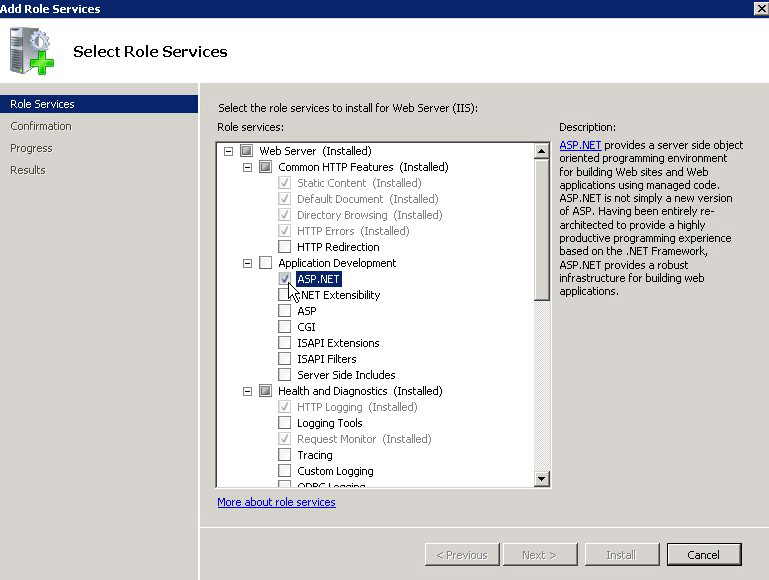The width and height of the screenshot is (769, 580).
Task: Toggle the Application Development group checkbox
Action: tap(265, 263)
